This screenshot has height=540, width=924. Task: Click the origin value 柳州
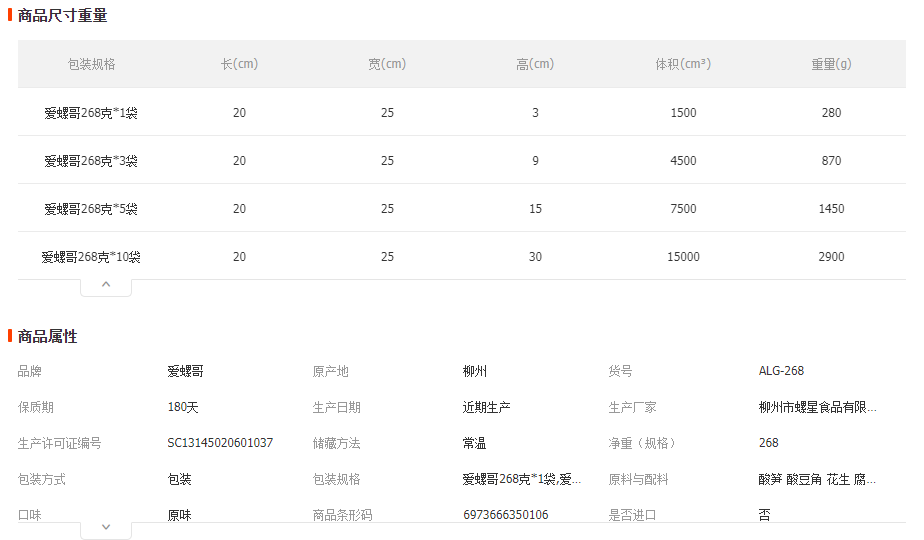(x=475, y=371)
